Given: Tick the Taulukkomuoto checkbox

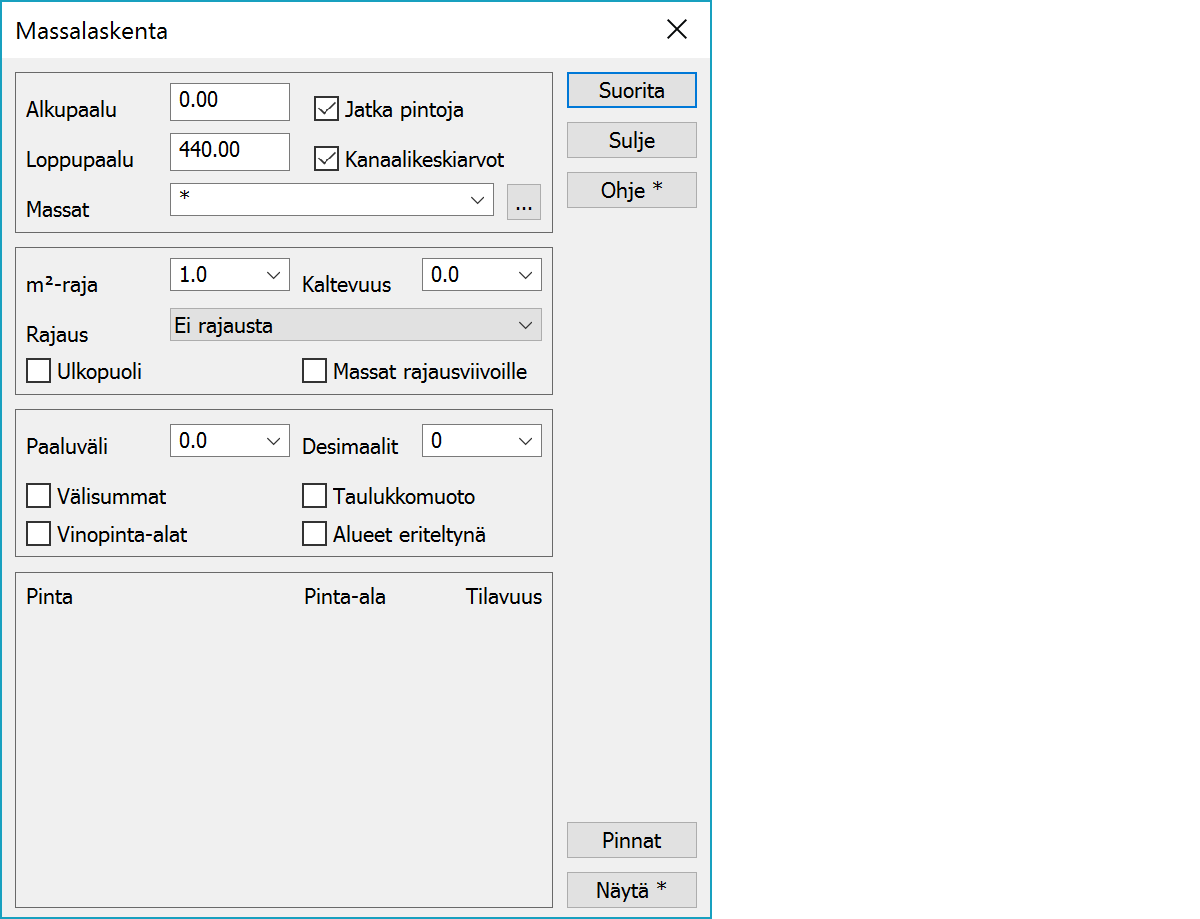Looking at the screenshot, I should pyautogui.click(x=315, y=496).
